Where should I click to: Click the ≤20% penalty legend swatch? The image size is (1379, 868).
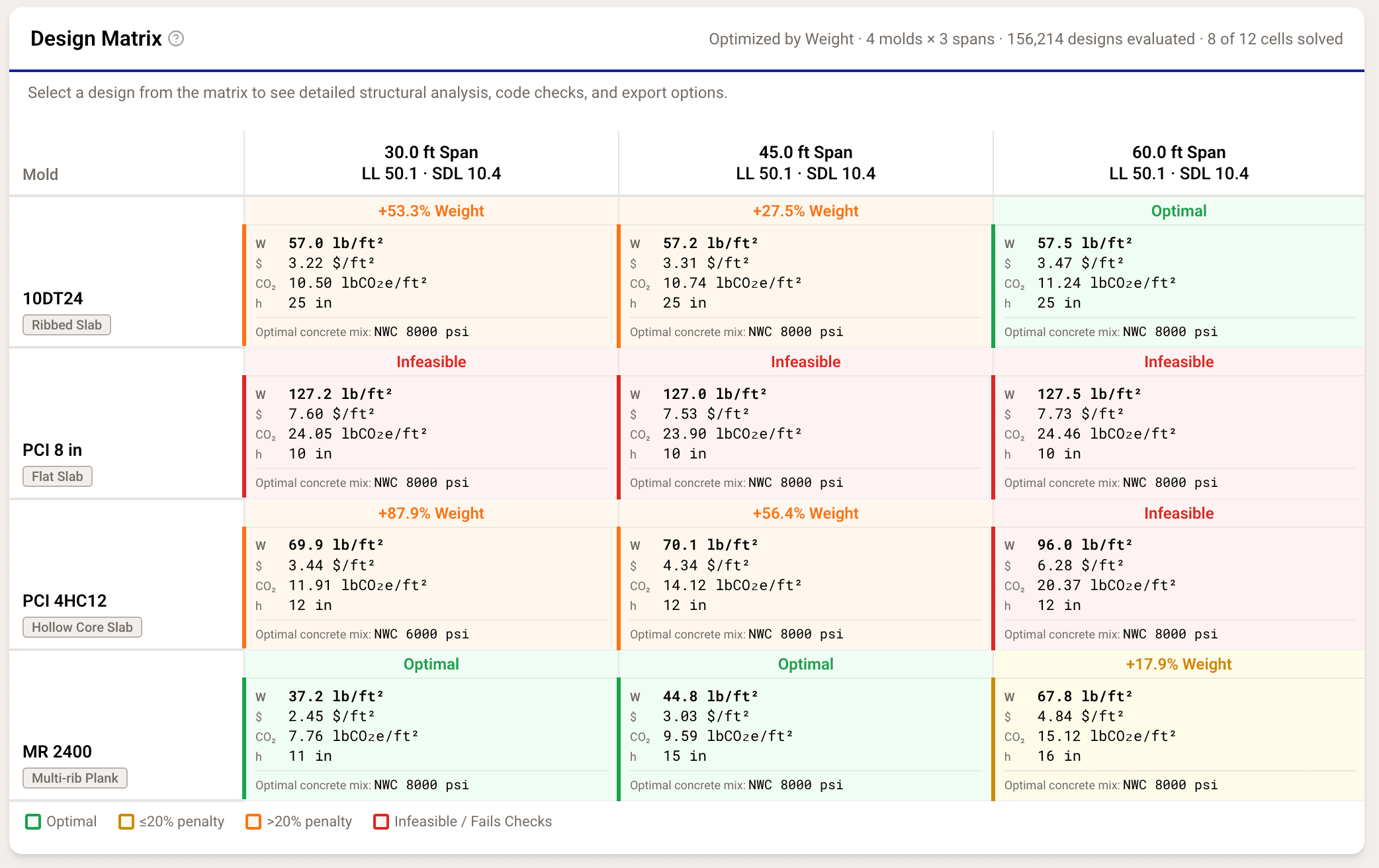tap(126, 822)
